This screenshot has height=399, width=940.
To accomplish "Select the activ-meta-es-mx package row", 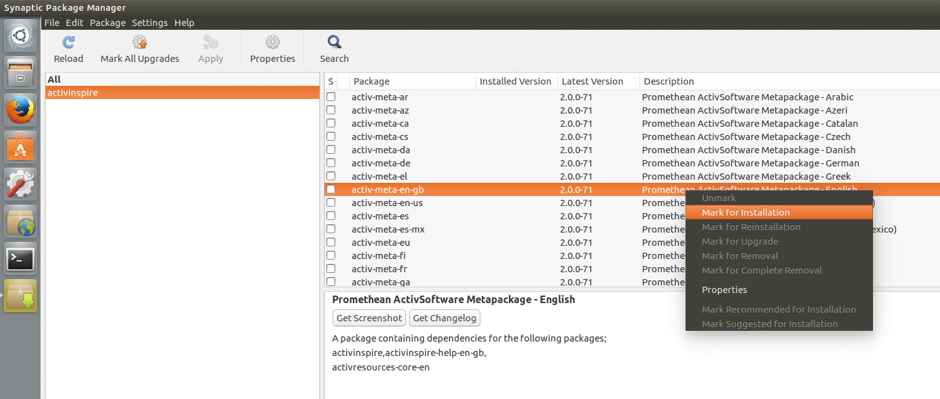I will (632, 229).
